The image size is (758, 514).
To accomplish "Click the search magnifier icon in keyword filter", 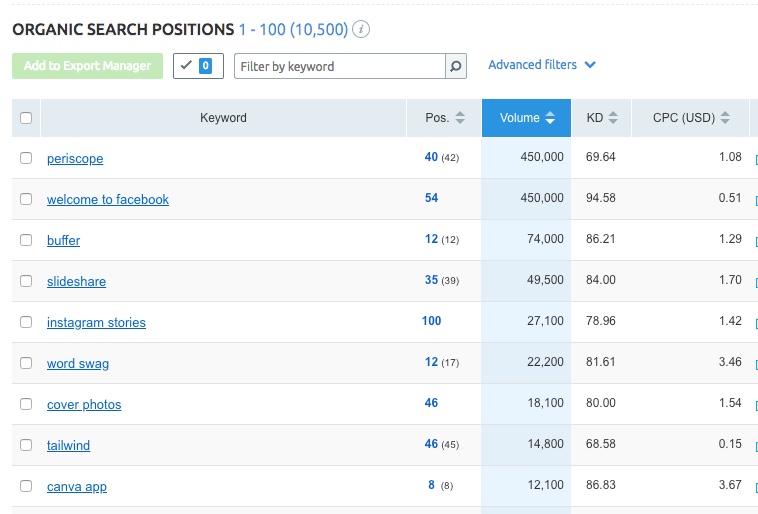I will [x=455, y=66].
